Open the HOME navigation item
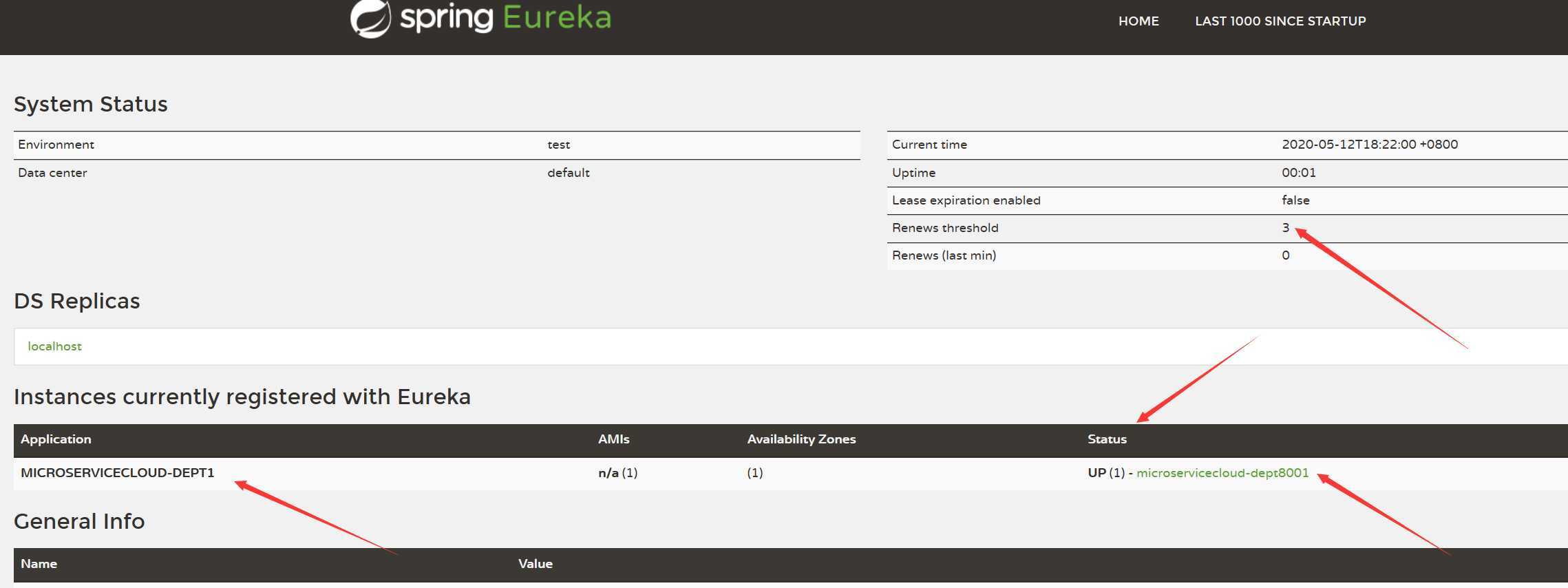The width and height of the screenshot is (1568, 588). coord(1138,21)
